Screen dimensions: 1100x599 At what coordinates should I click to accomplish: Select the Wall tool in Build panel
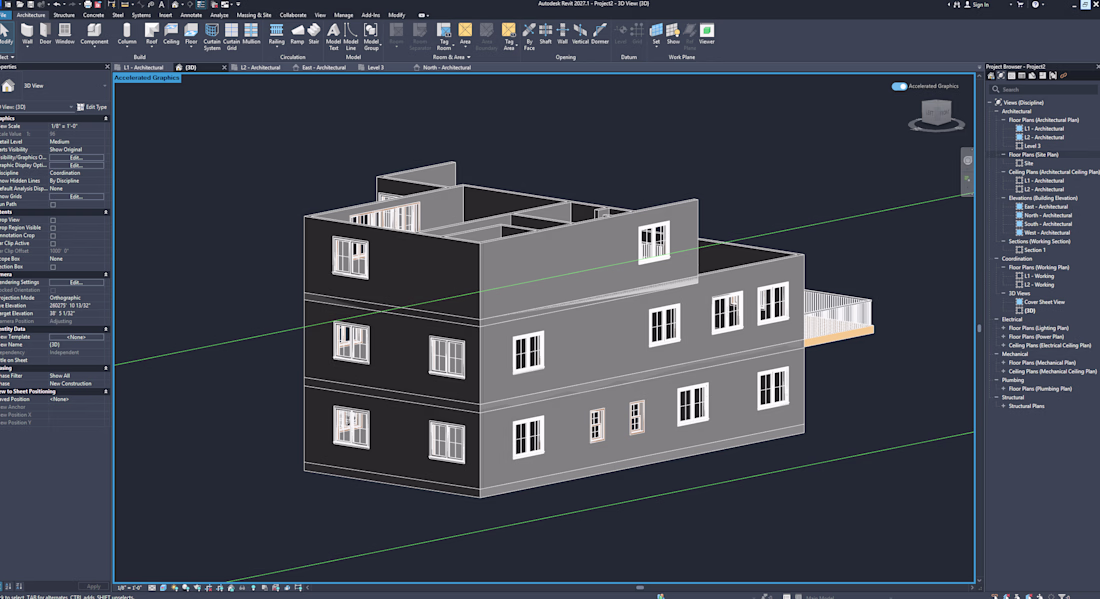(x=27, y=34)
